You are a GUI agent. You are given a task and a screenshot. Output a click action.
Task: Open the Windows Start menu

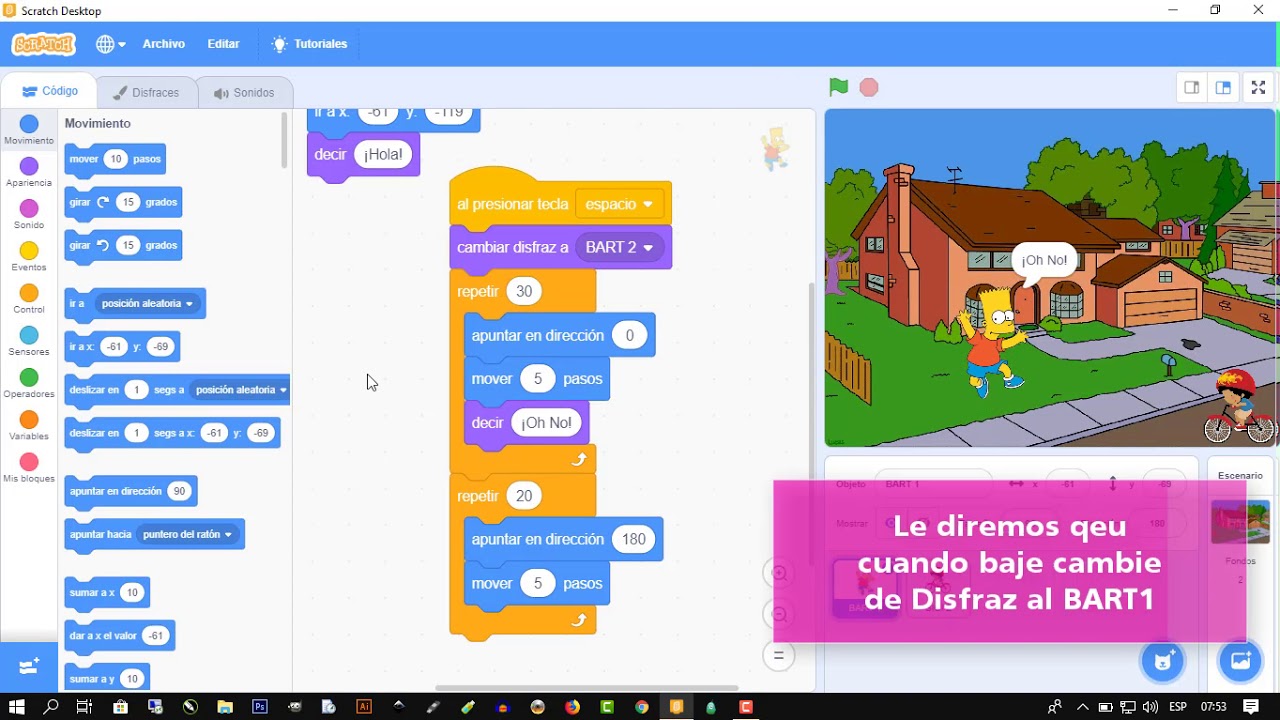click(16, 707)
